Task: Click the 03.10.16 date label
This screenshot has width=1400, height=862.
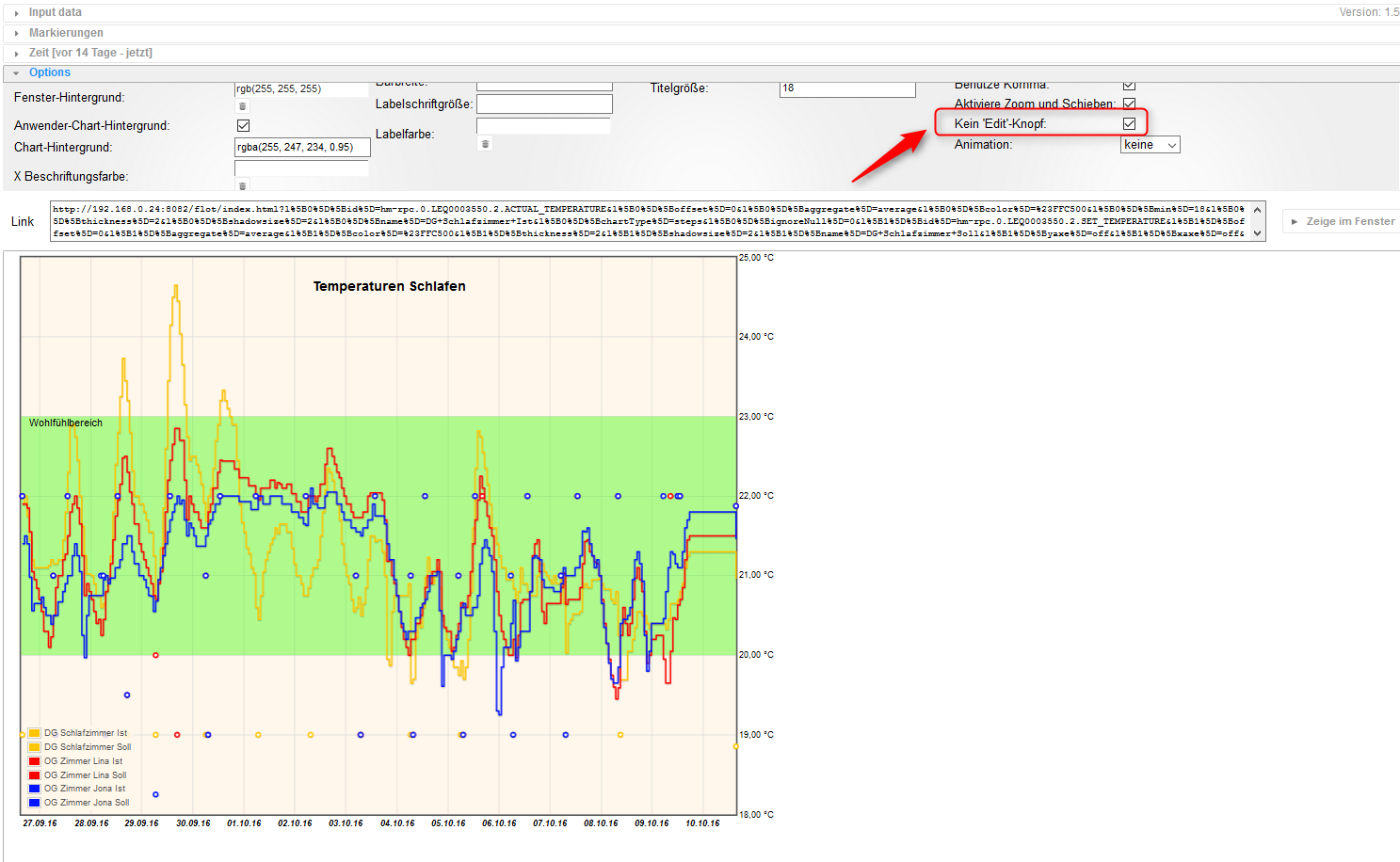Action: [346, 823]
